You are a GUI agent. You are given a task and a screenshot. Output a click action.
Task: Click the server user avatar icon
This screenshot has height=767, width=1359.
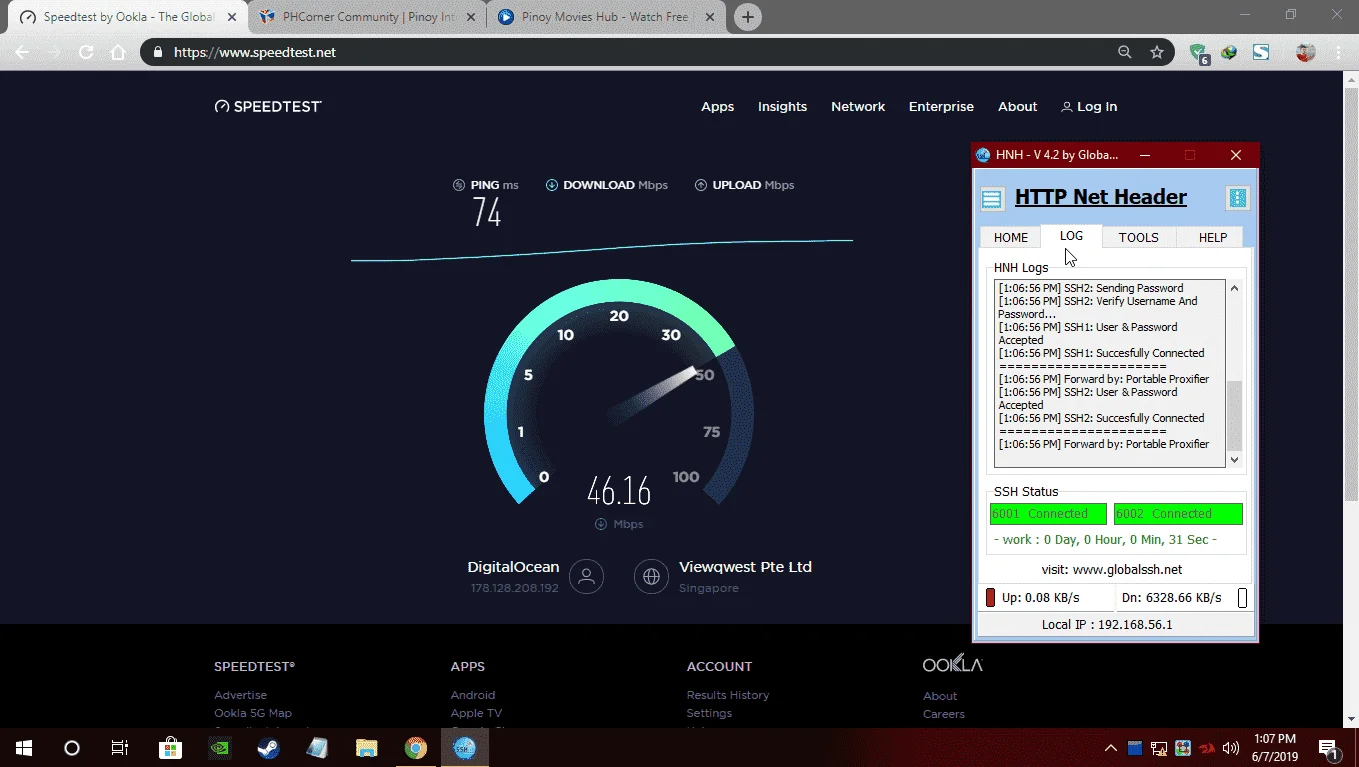tap(587, 576)
